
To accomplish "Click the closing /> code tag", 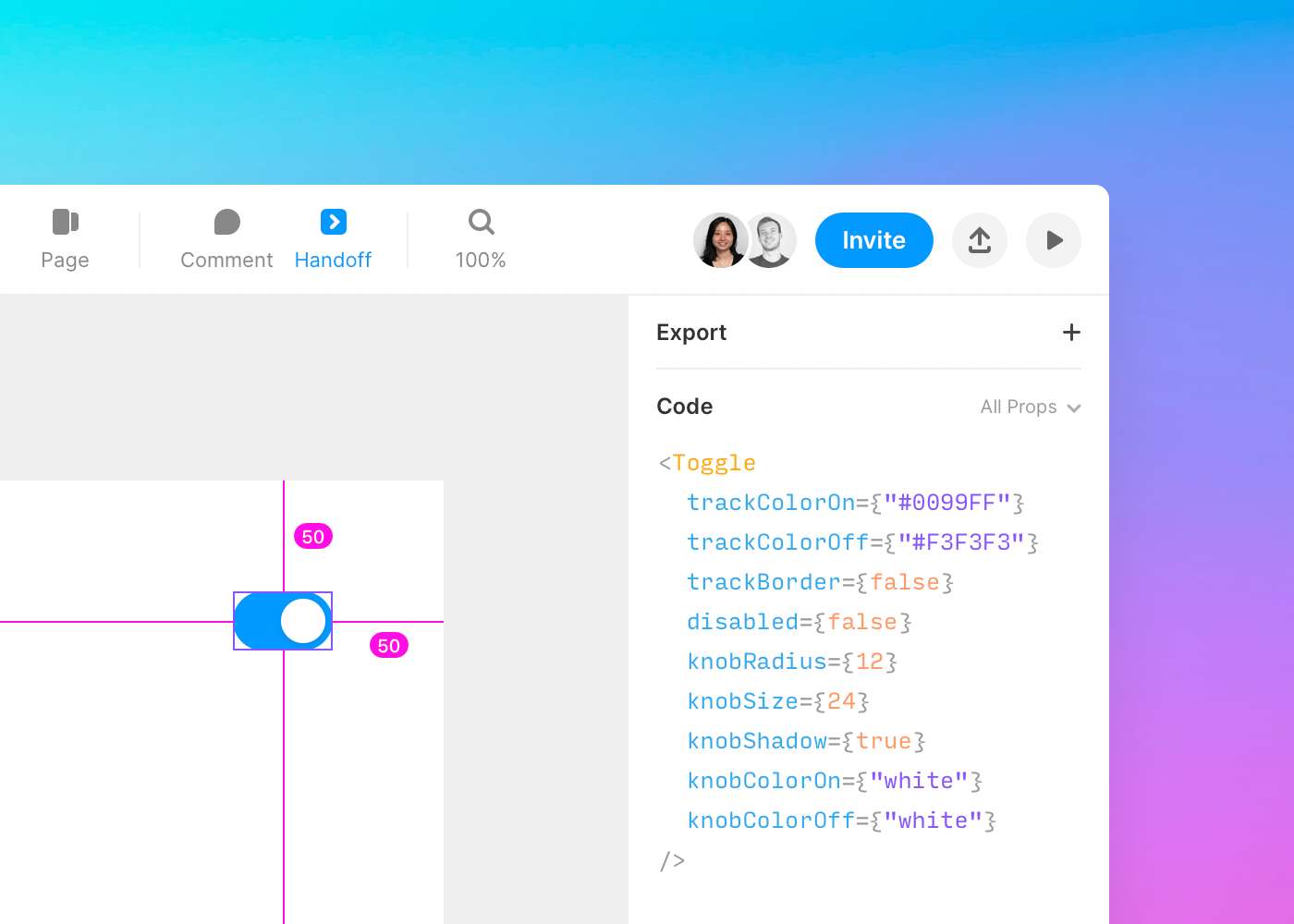I will pos(672,861).
